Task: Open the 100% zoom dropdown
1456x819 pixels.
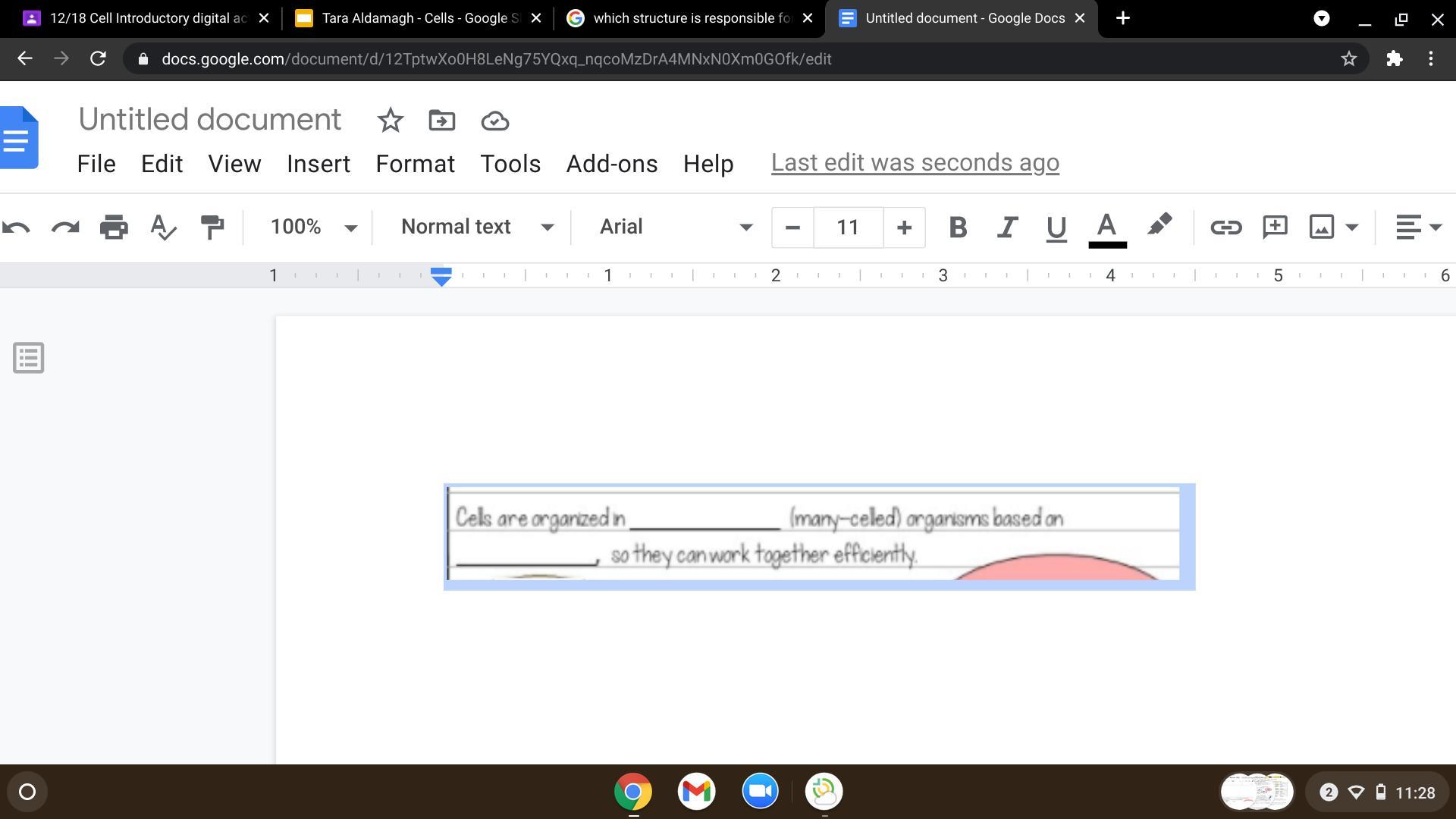Action: [312, 227]
